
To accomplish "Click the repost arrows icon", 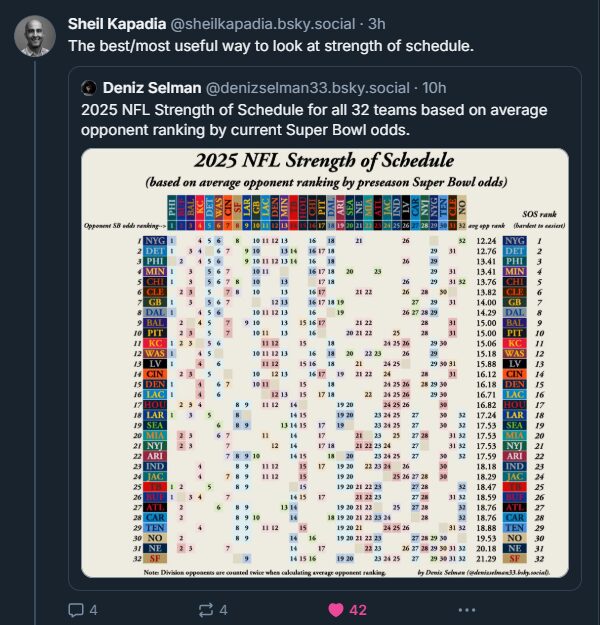I will 206,610.
